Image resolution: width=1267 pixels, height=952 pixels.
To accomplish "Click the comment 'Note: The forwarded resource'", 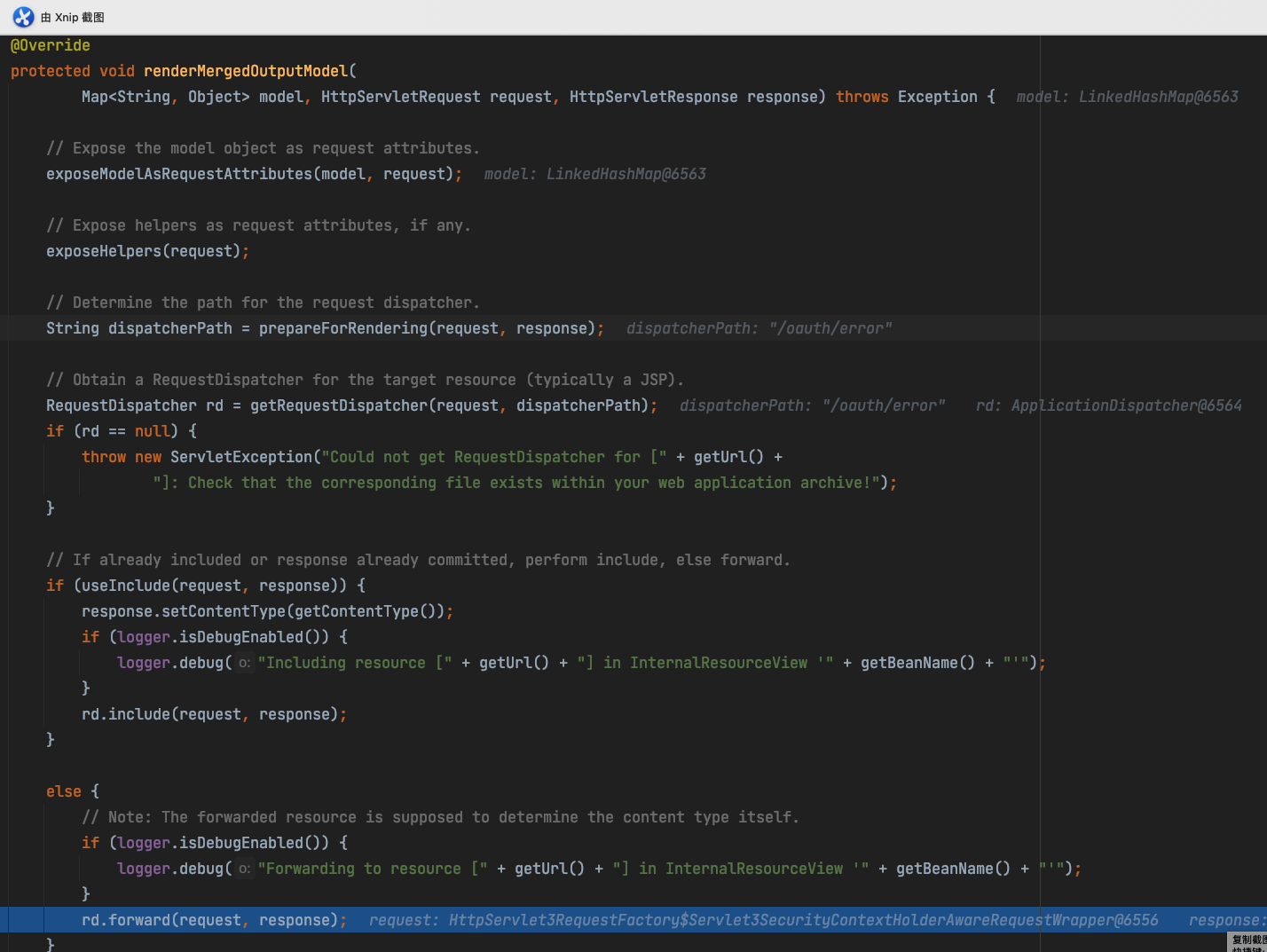I will tap(440, 817).
